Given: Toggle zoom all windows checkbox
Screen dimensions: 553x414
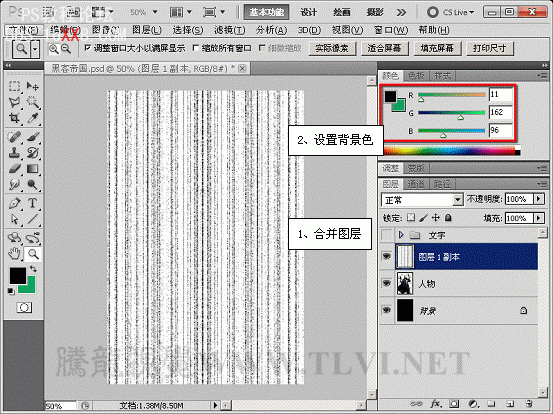Looking at the screenshot, I should coord(196,48).
